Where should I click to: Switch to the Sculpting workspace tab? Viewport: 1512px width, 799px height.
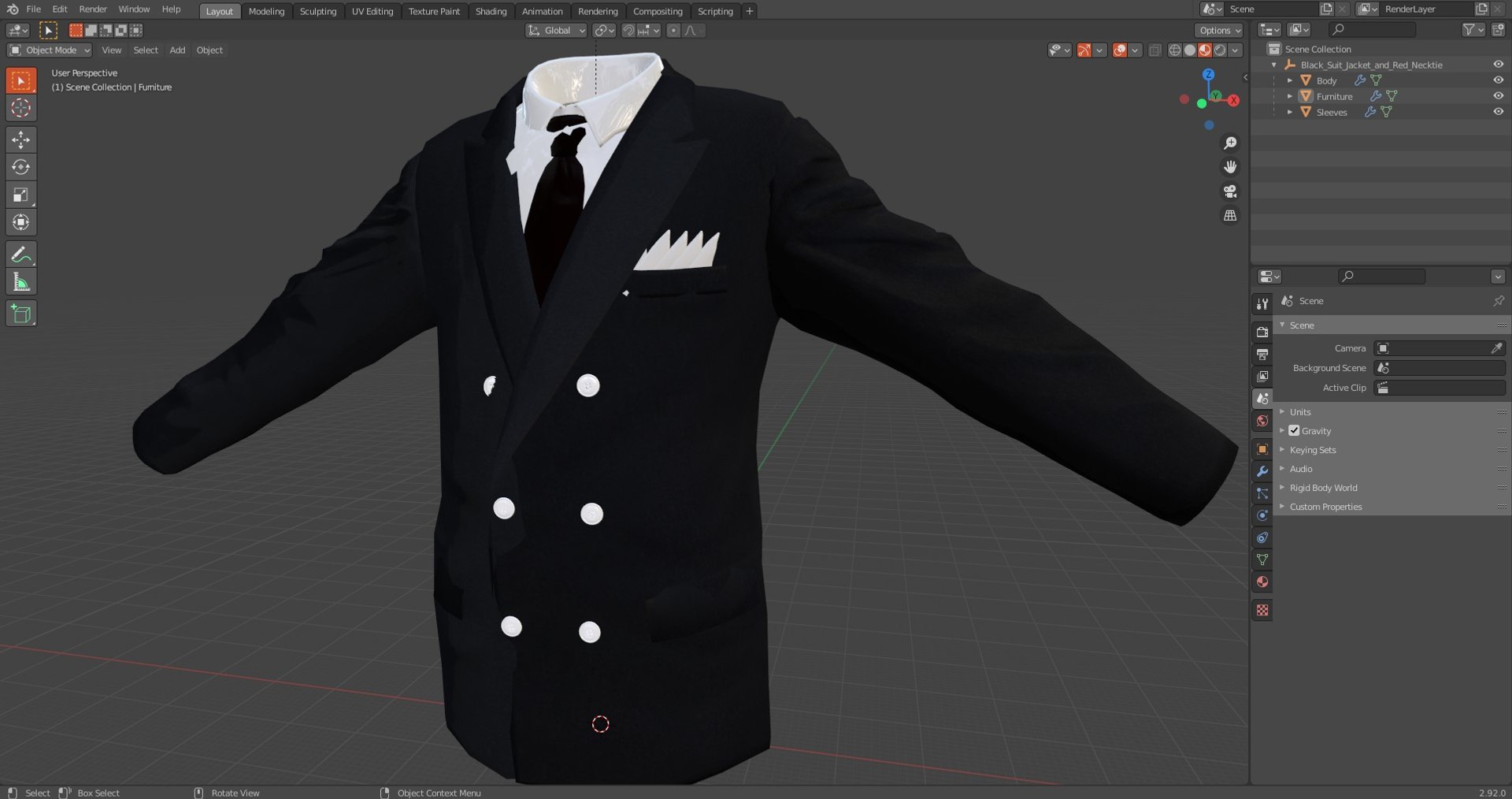(x=318, y=11)
